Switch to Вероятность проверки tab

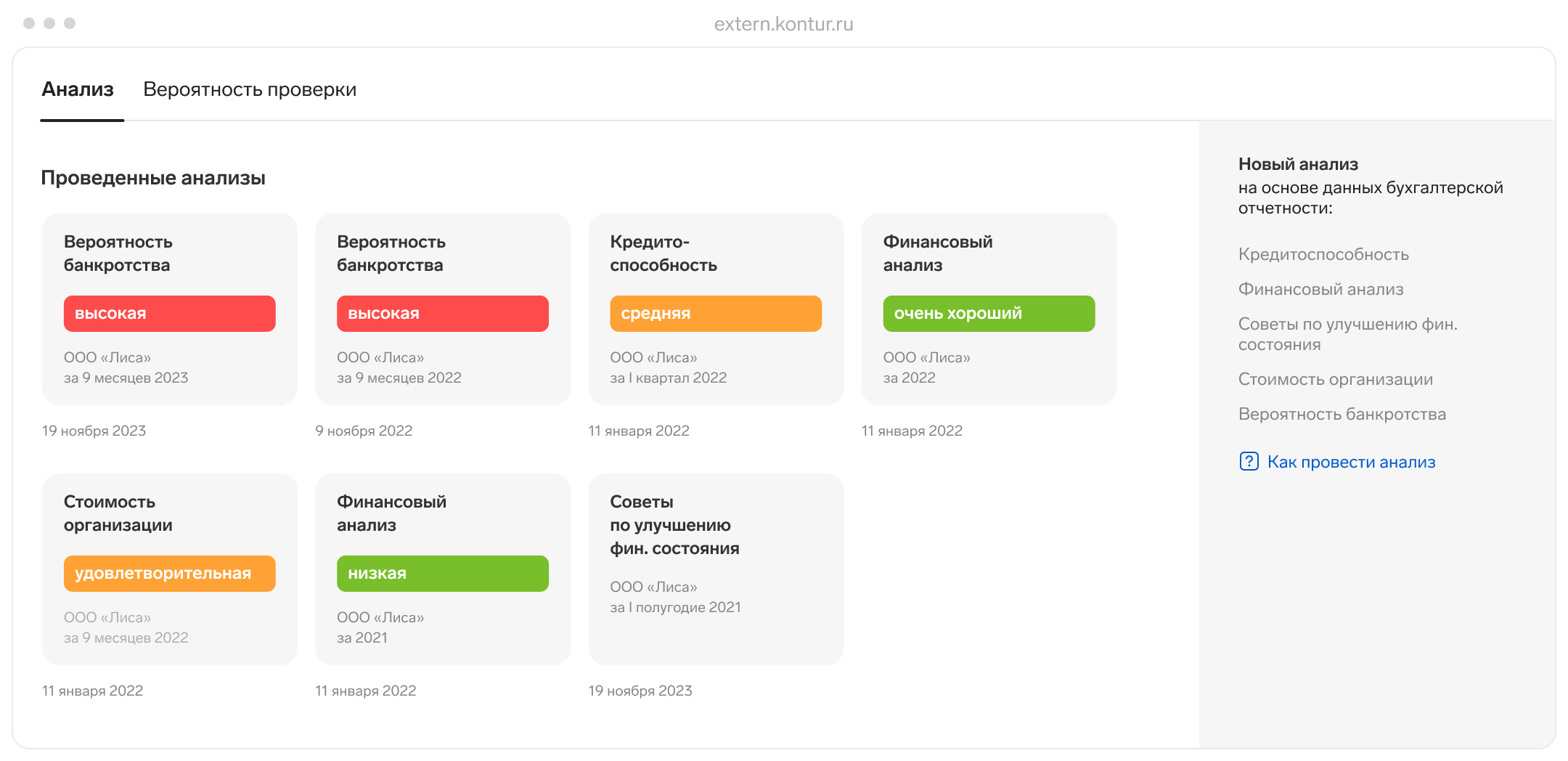click(250, 89)
